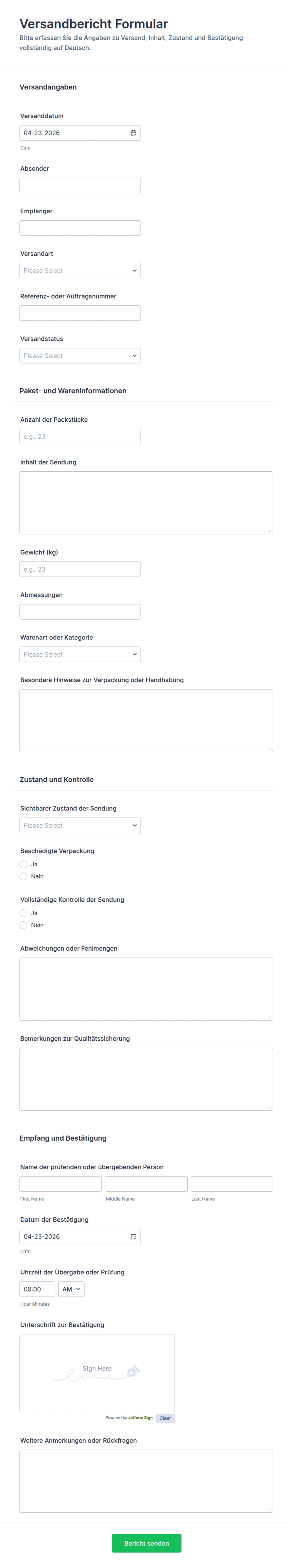Click the Bericht senden button
This screenshot has width=290, height=1568.
[147, 1543]
